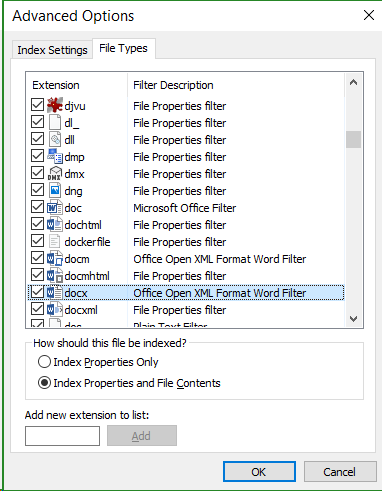Select the docmhtml extension row text

click(x=87, y=276)
